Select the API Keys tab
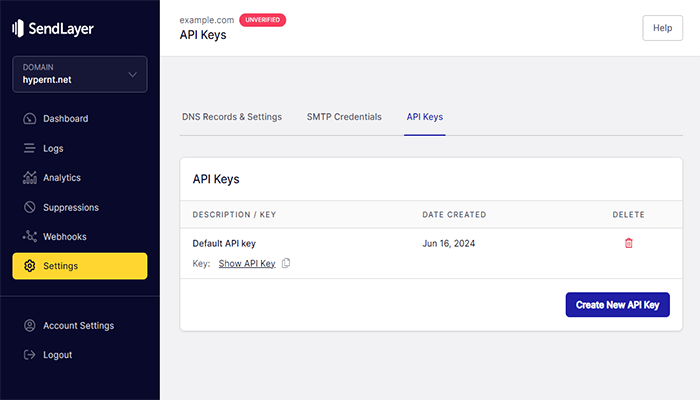The height and width of the screenshot is (400, 700). coord(425,117)
